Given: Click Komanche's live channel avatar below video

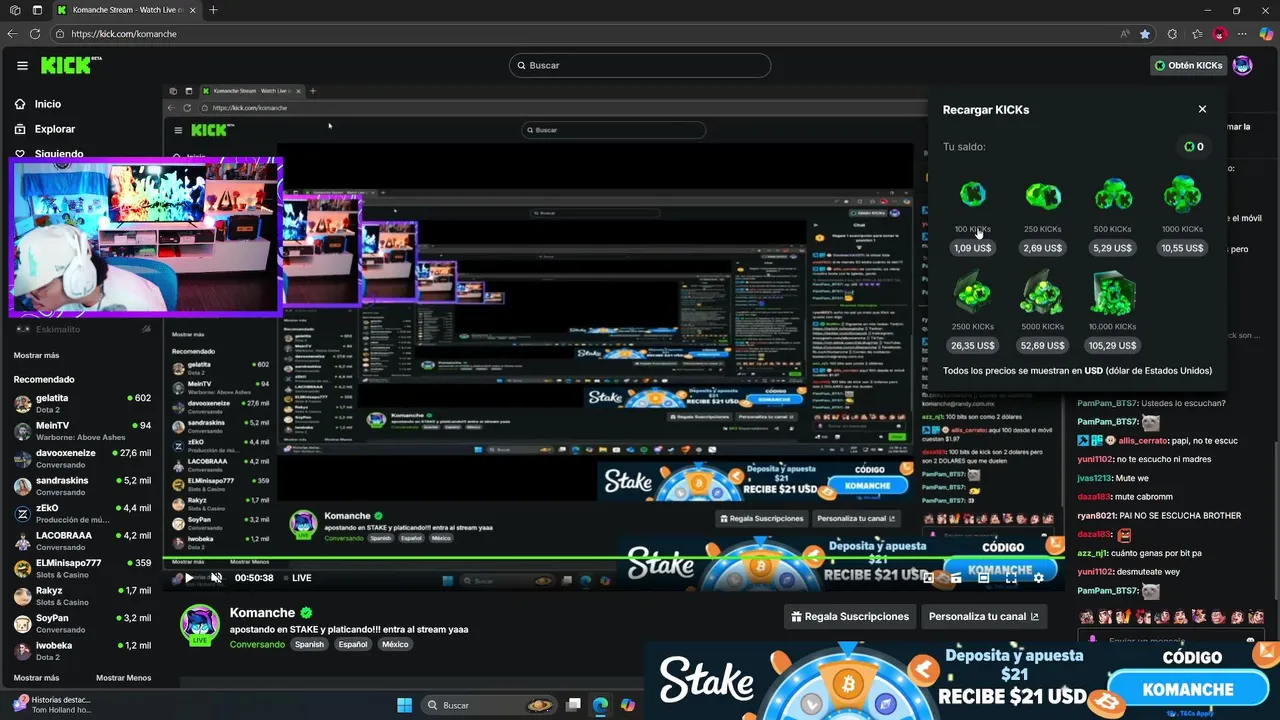Looking at the screenshot, I should tap(199, 624).
